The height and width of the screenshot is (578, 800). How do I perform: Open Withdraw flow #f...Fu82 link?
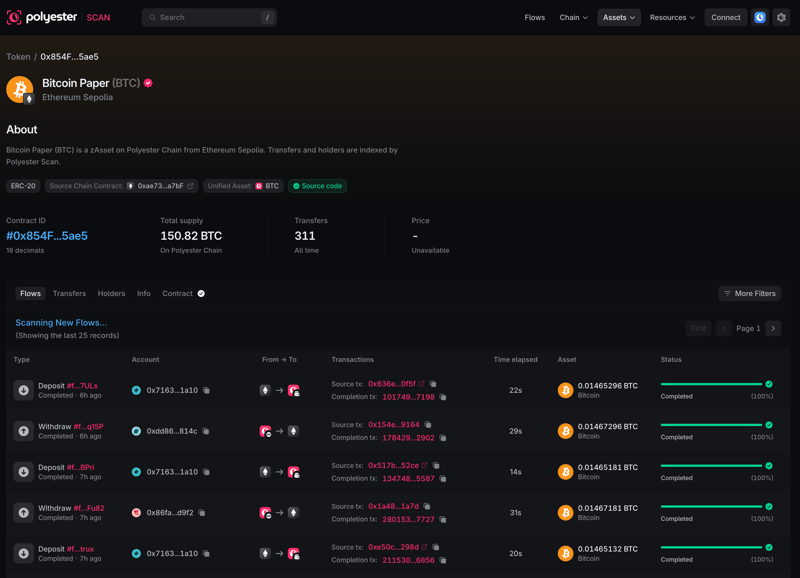89,508
